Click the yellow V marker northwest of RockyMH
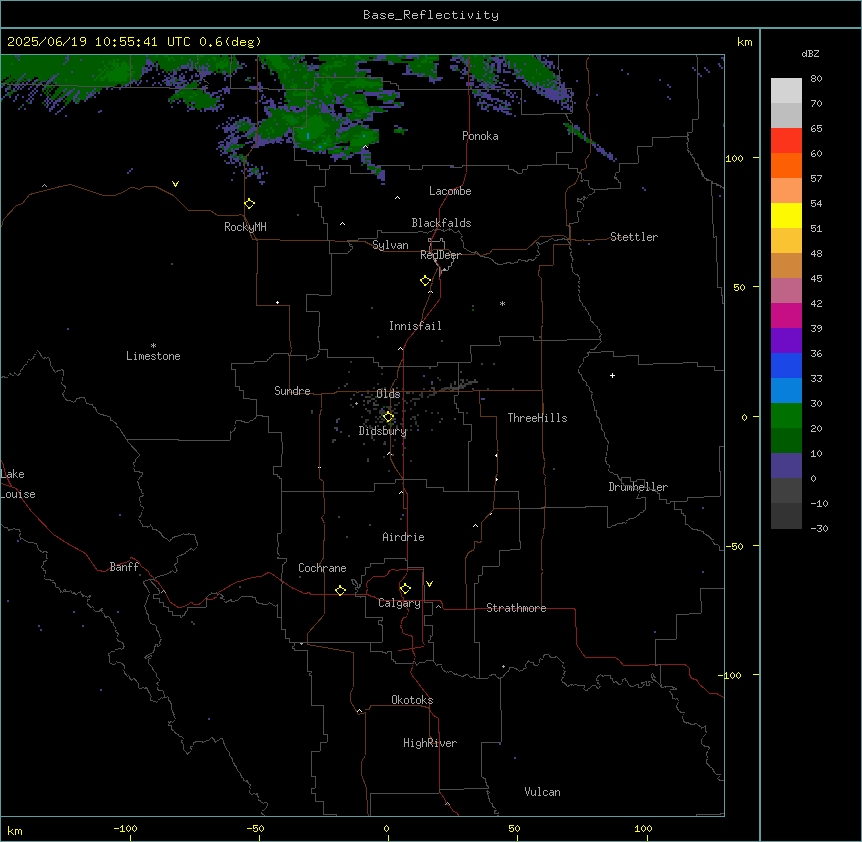This screenshot has height=842, width=862. [x=175, y=184]
